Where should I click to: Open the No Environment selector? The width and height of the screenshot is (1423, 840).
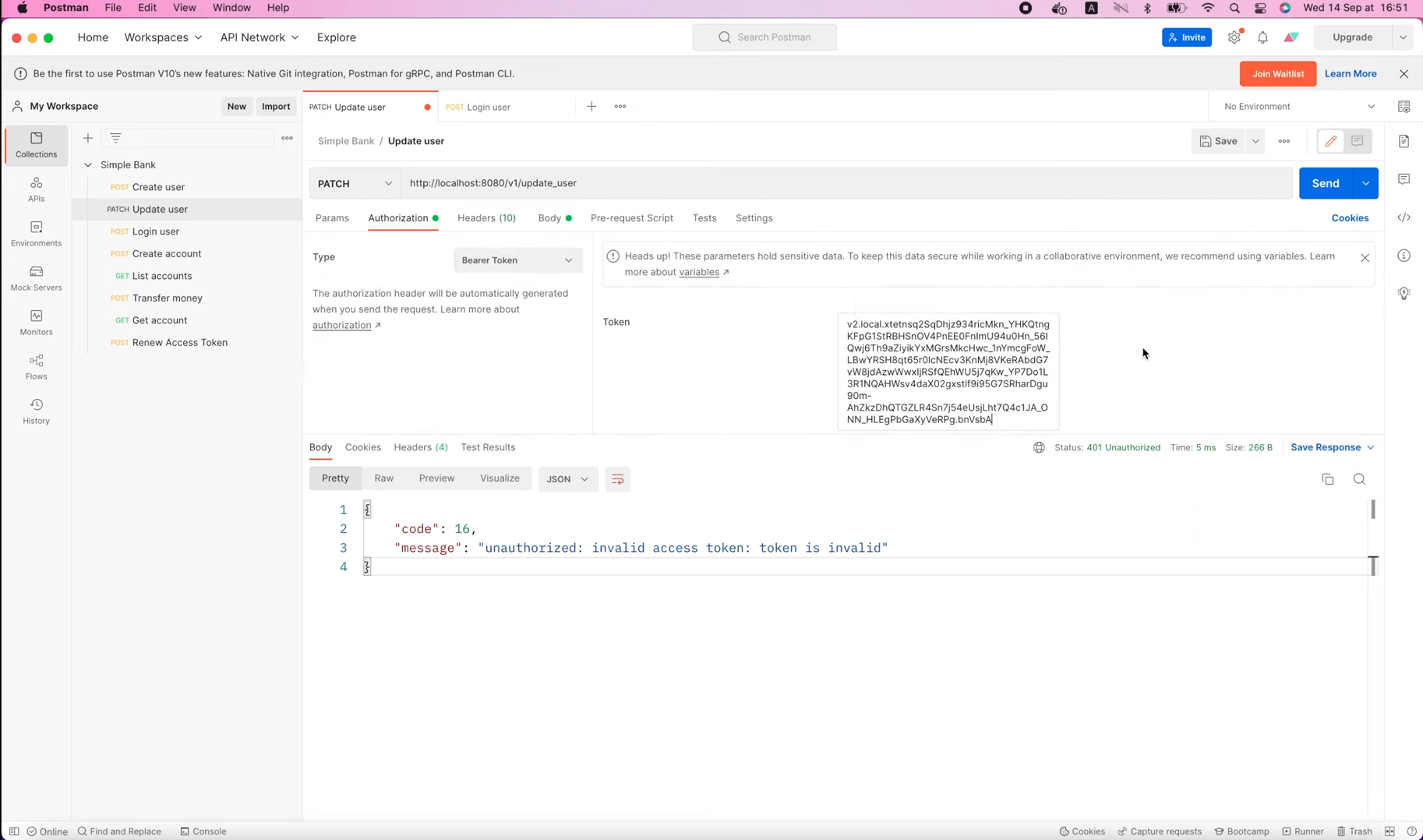click(x=1299, y=106)
